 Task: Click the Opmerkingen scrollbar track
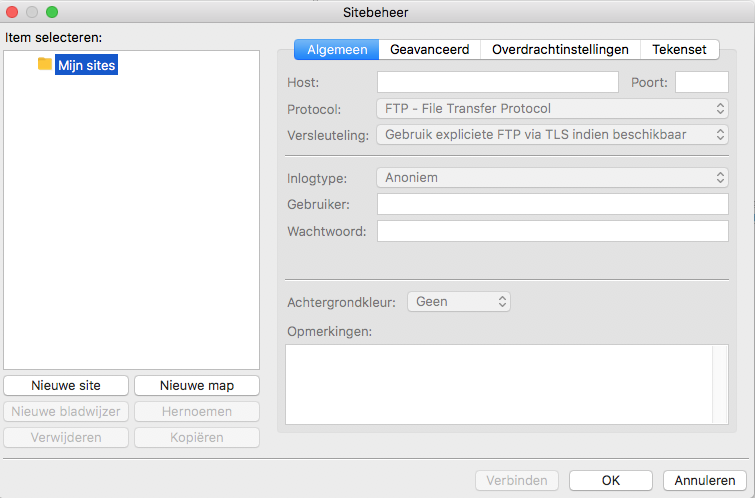click(x=720, y=384)
